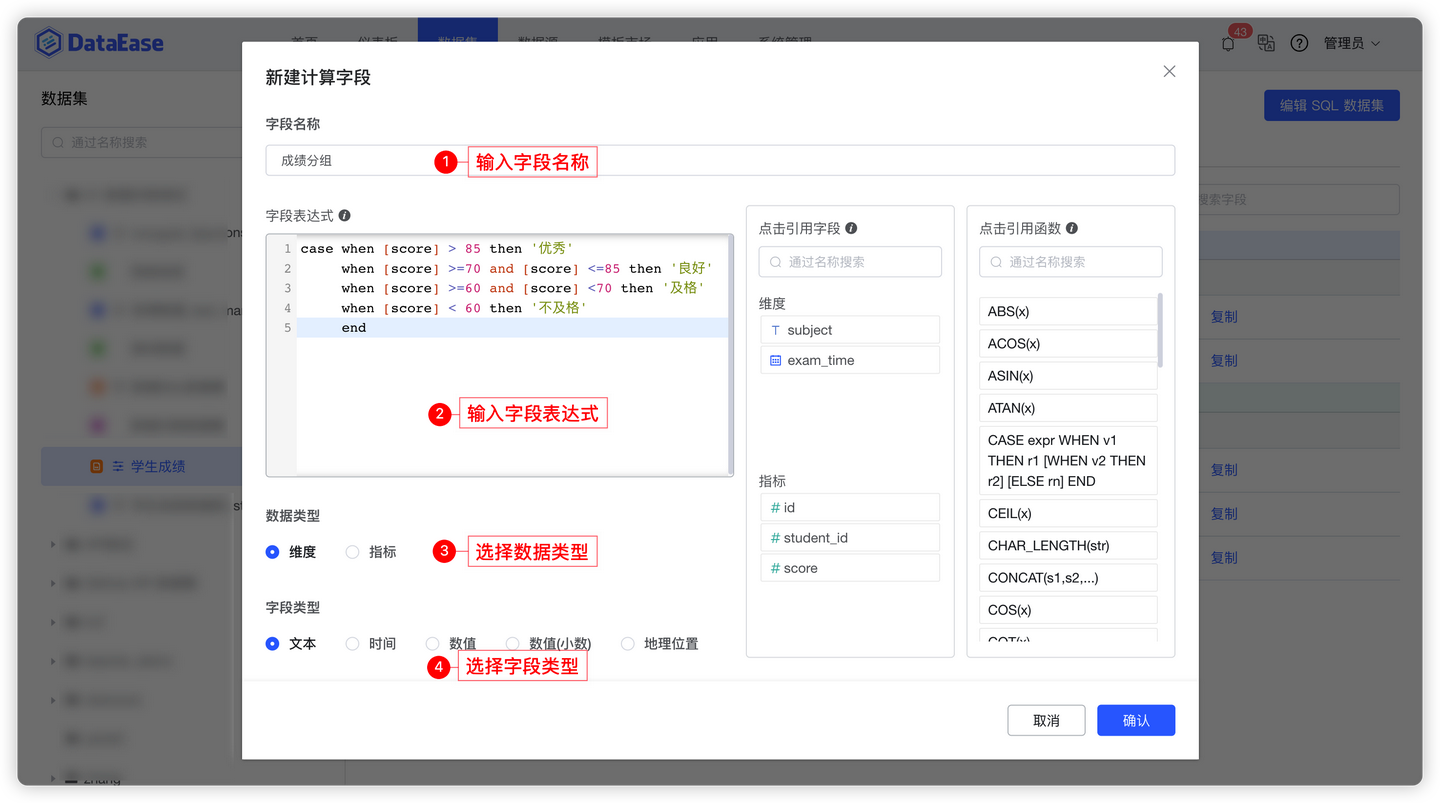Open the notifications bell with 43 badge

pyautogui.click(x=1229, y=43)
